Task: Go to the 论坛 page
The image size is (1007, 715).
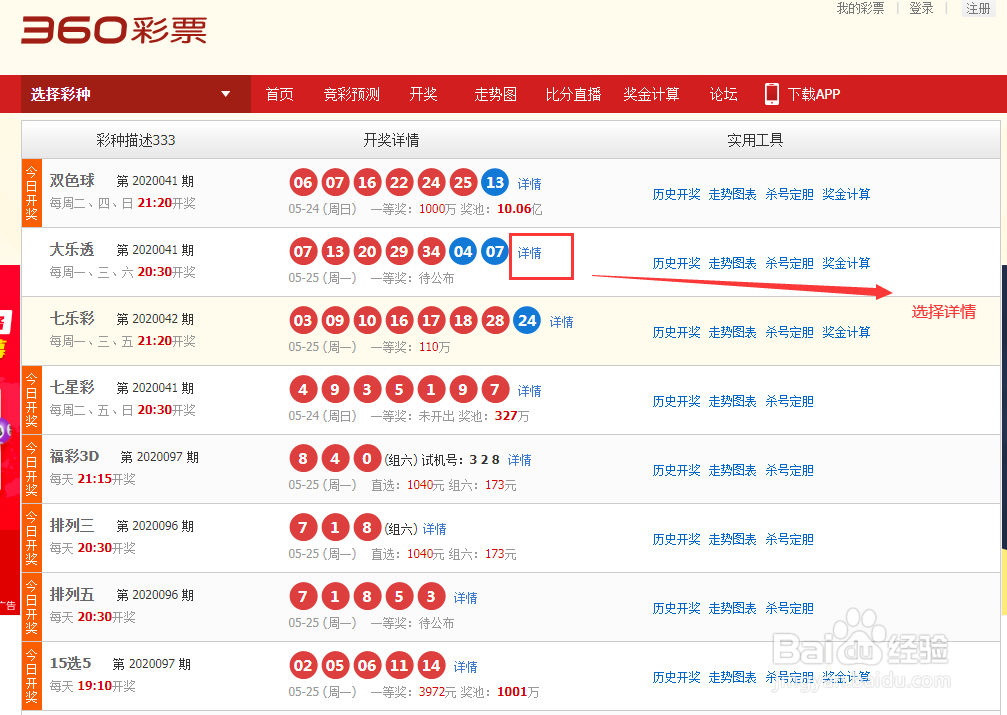Action: coord(723,93)
